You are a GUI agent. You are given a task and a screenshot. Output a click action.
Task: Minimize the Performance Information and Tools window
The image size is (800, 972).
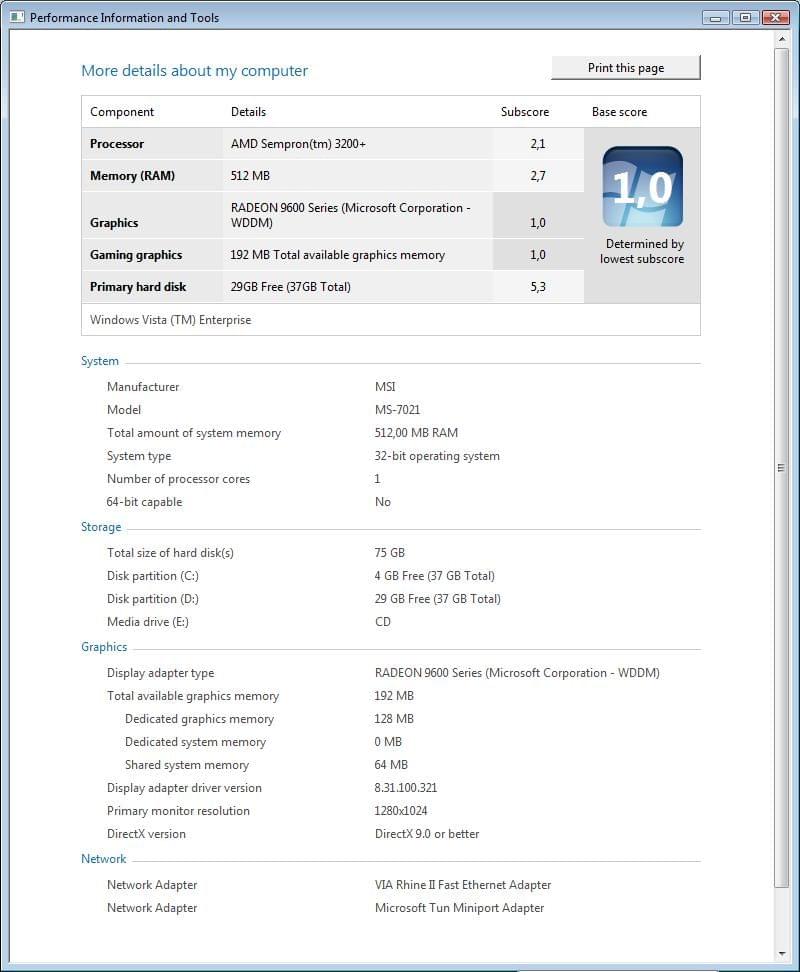715,17
